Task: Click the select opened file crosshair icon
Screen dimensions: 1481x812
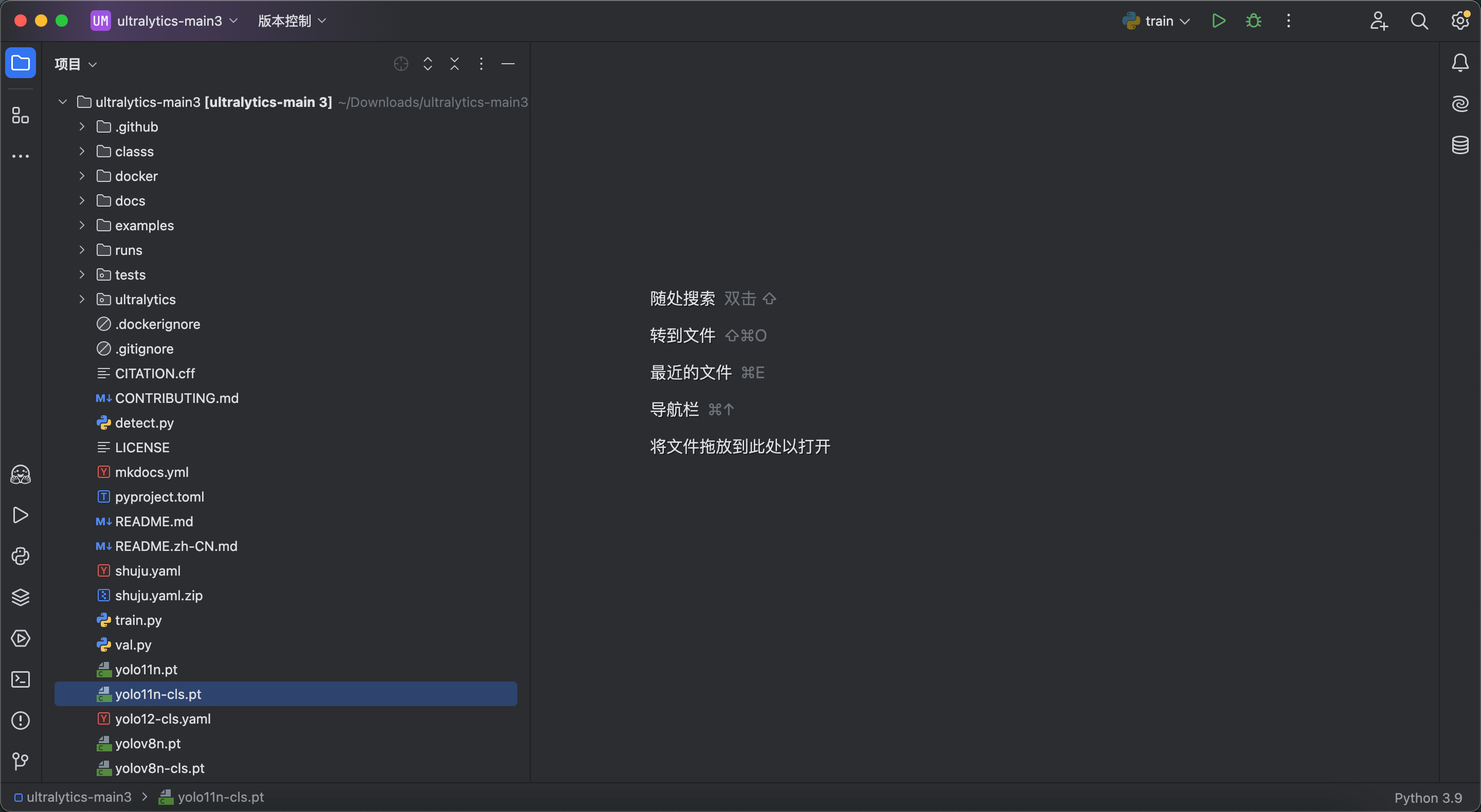Action: point(401,64)
